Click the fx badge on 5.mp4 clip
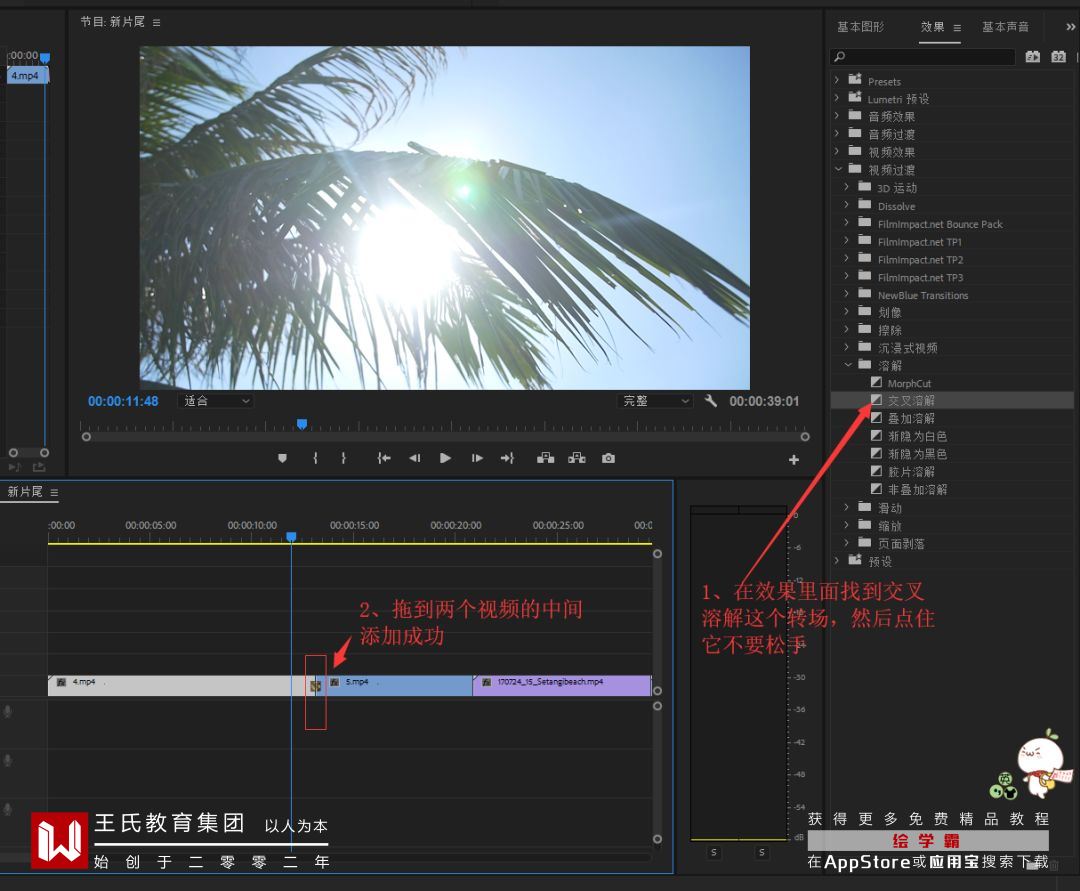The height and width of the screenshot is (891, 1080). pos(334,682)
